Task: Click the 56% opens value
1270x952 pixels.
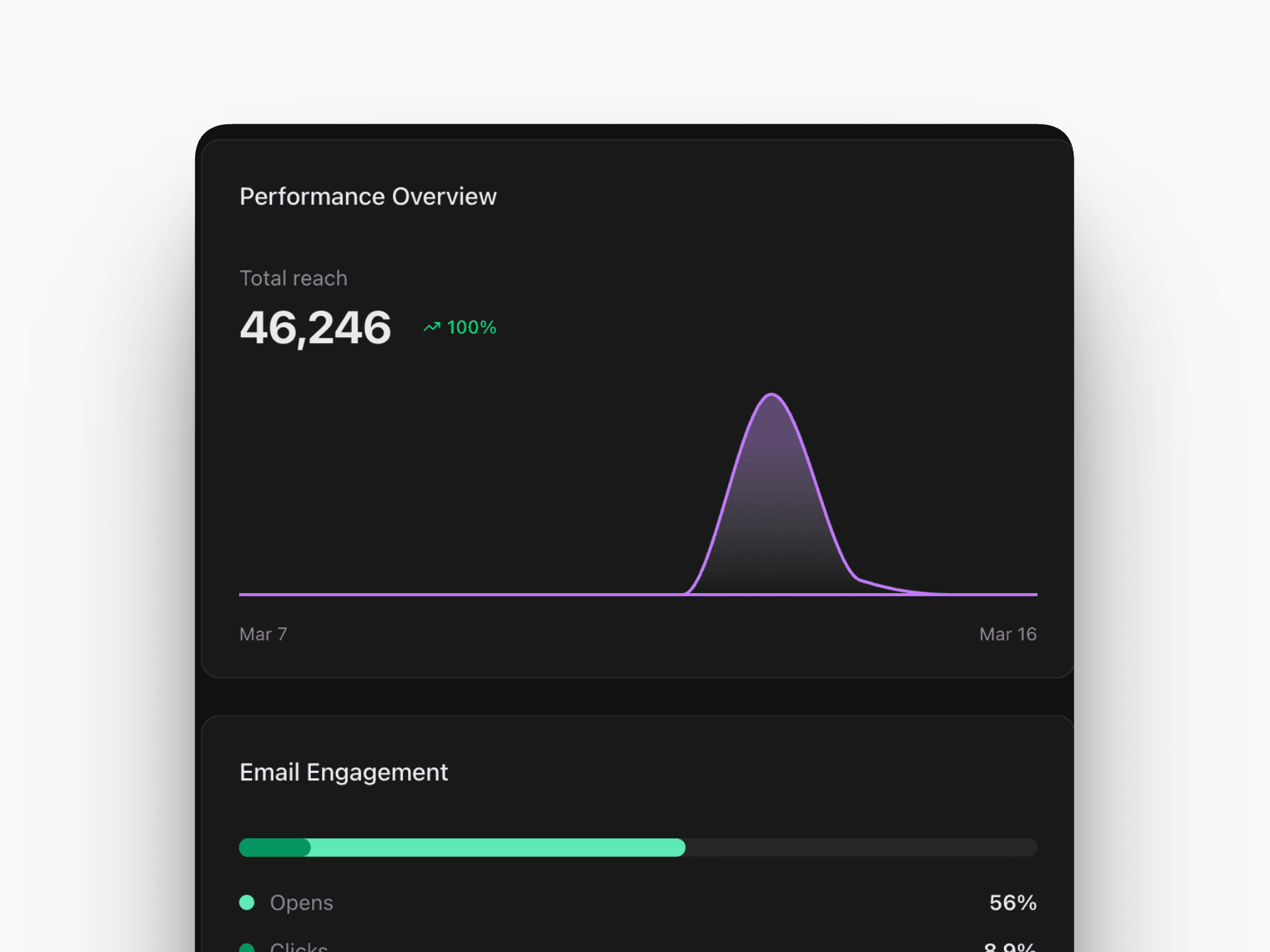Action: (1012, 902)
